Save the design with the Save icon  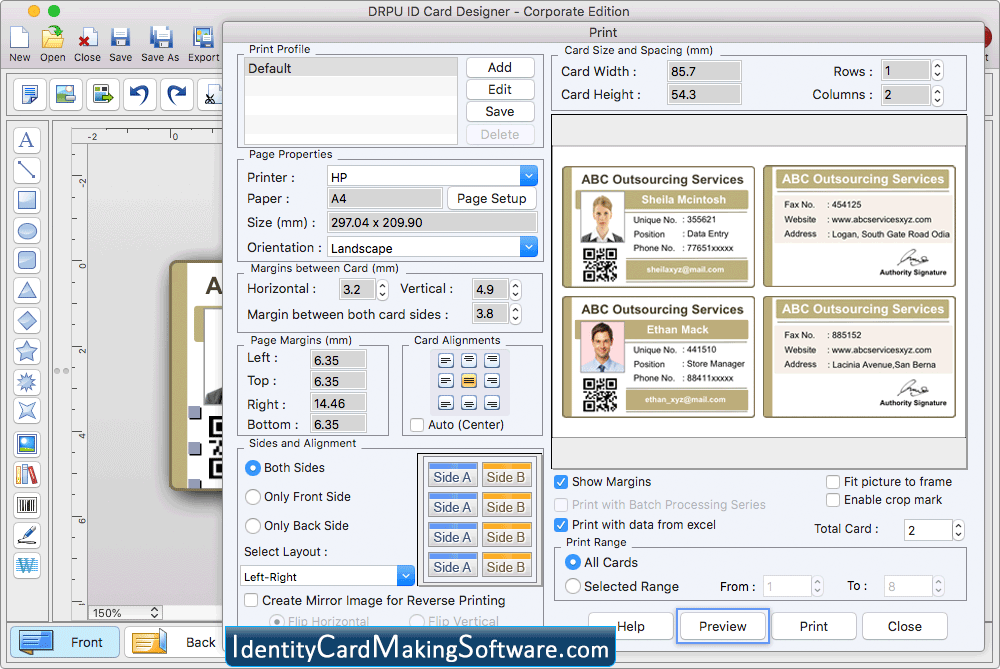120,44
